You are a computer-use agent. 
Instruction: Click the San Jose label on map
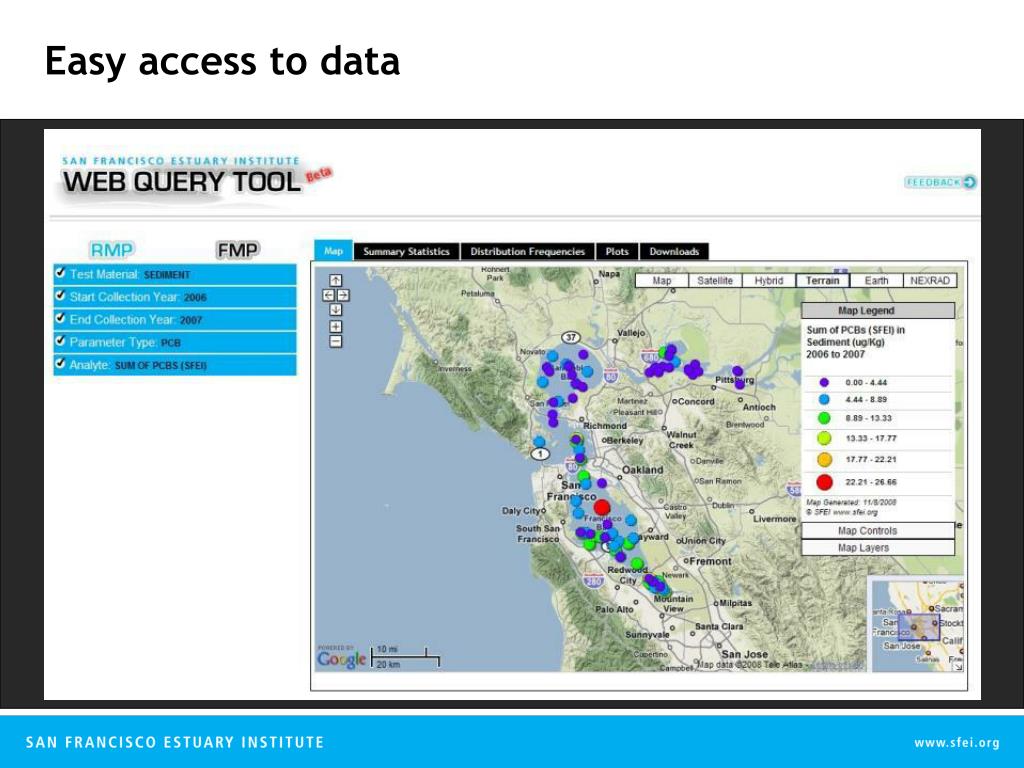tap(744, 654)
